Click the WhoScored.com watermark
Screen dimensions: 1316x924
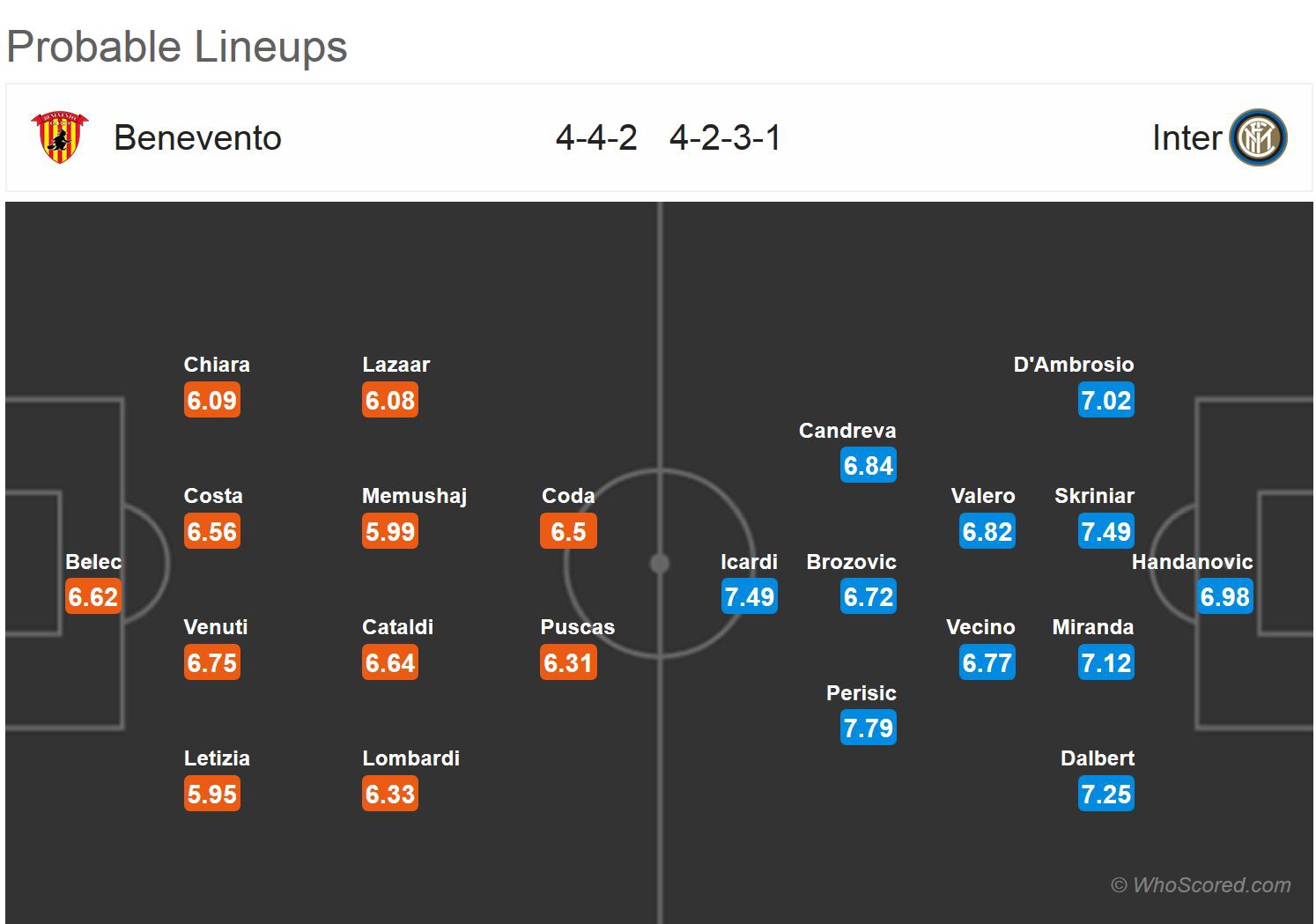(x=1201, y=885)
